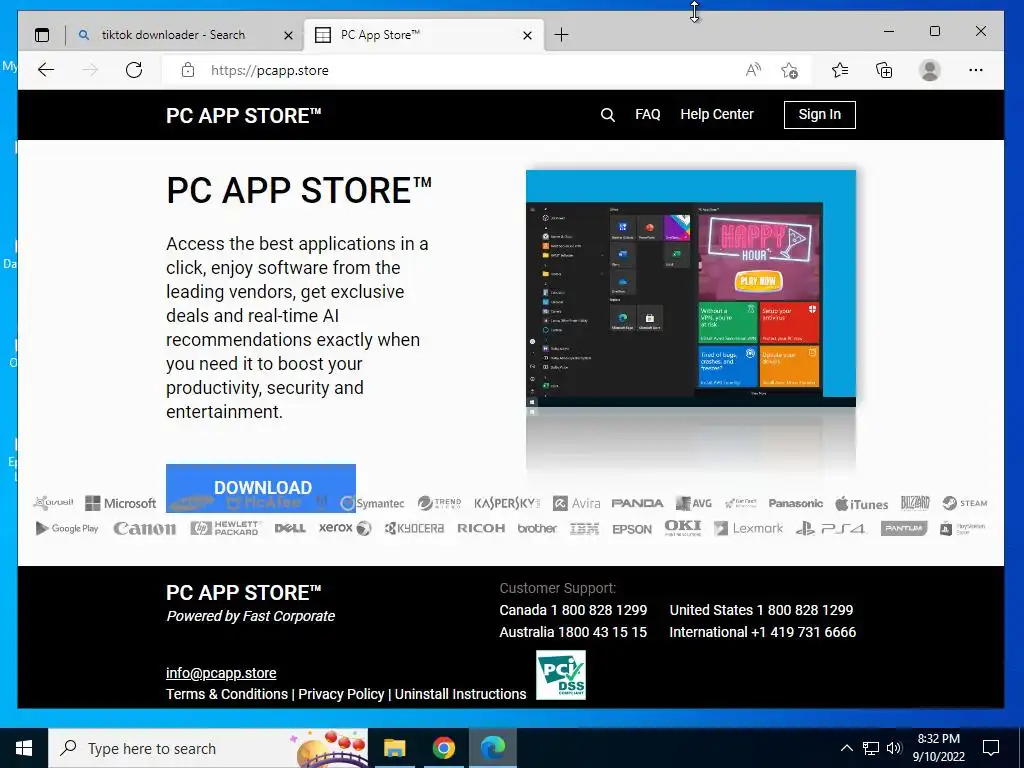
Task: Open a new browser tab
Action: pyautogui.click(x=561, y=35)
